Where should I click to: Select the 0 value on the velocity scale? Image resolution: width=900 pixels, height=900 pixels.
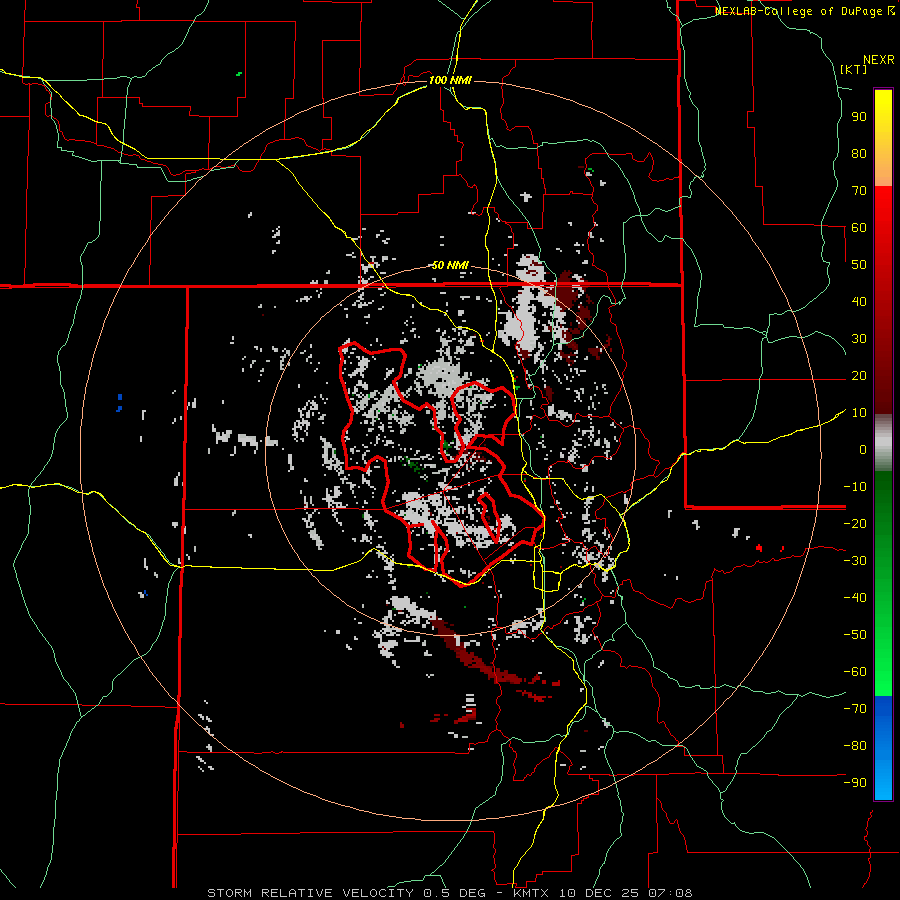(863, 449)
